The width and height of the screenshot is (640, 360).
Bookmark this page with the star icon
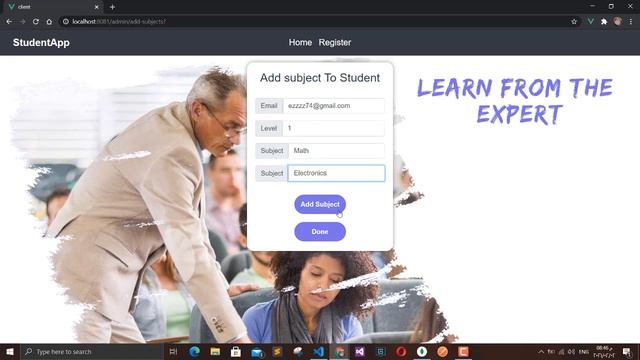[x=574, y=22]
